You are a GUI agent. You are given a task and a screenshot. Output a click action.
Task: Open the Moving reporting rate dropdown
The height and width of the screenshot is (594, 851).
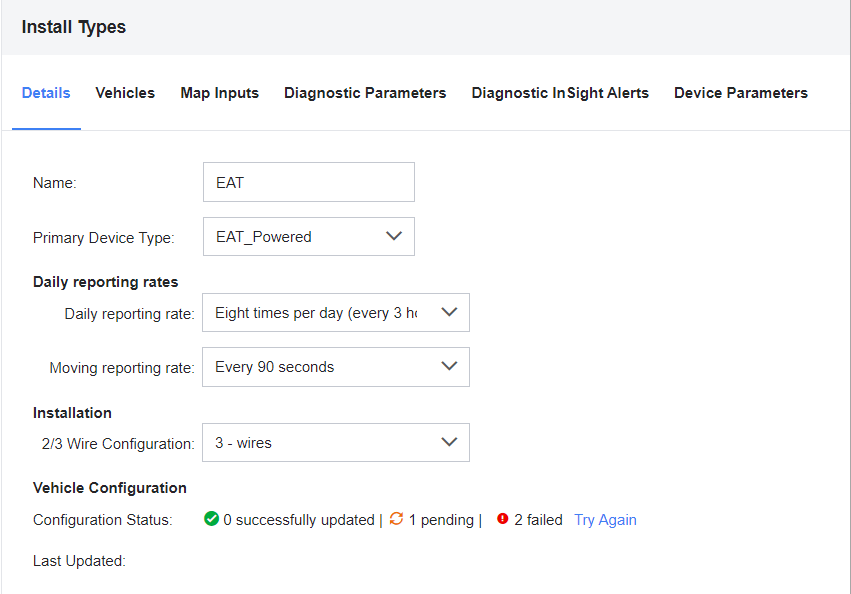coord(335,367)
